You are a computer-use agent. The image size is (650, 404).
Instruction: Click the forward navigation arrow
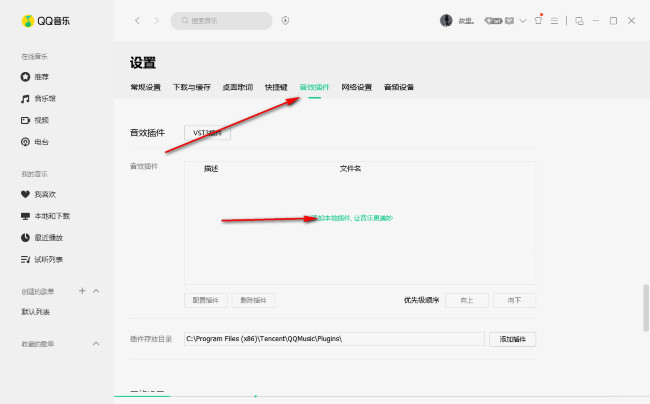pos(154,20)
